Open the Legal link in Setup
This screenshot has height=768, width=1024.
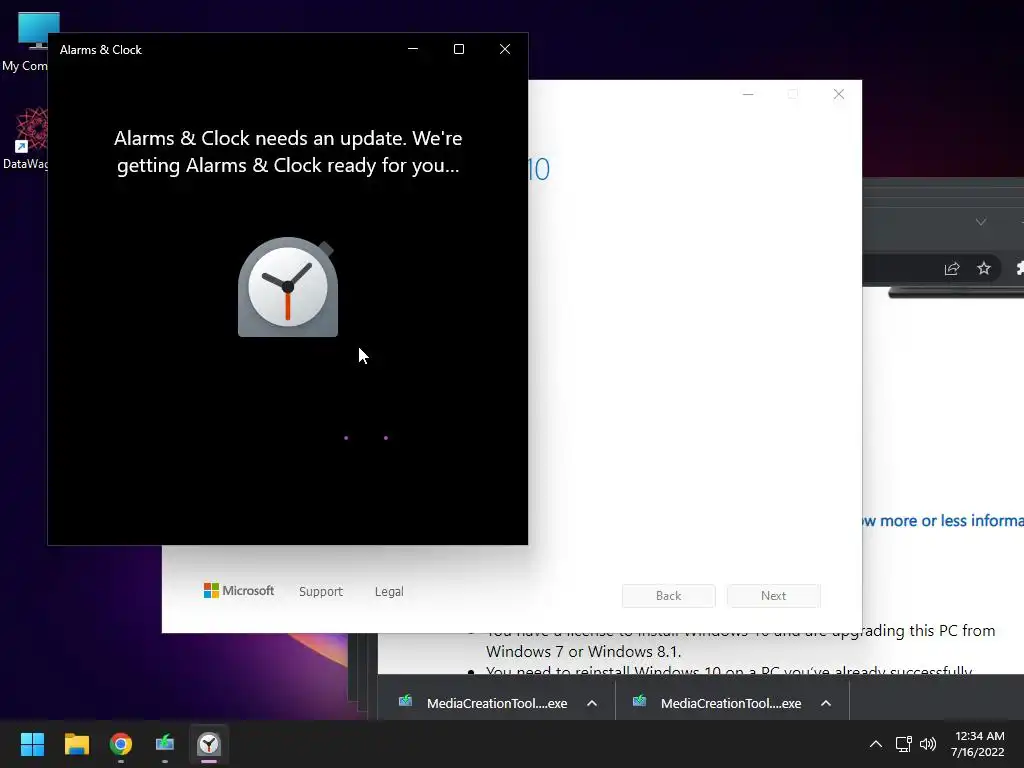coord(389,591)
